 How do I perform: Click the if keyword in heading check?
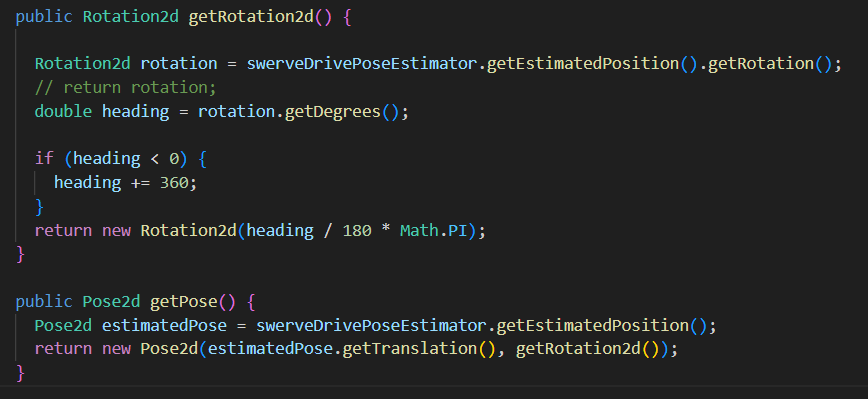point(44,159)
